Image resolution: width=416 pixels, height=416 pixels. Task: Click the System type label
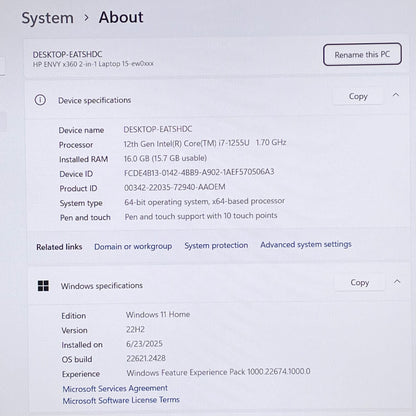point(81,203)
